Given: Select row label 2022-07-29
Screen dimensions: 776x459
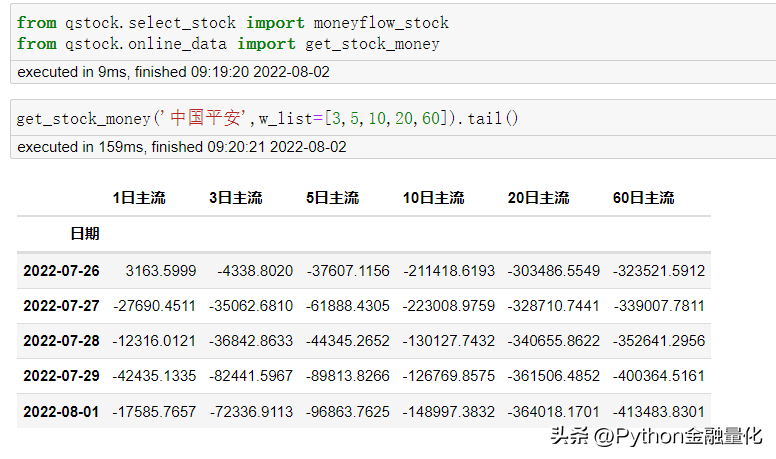Looking at the screenshot, I should (x=61, y=376).
